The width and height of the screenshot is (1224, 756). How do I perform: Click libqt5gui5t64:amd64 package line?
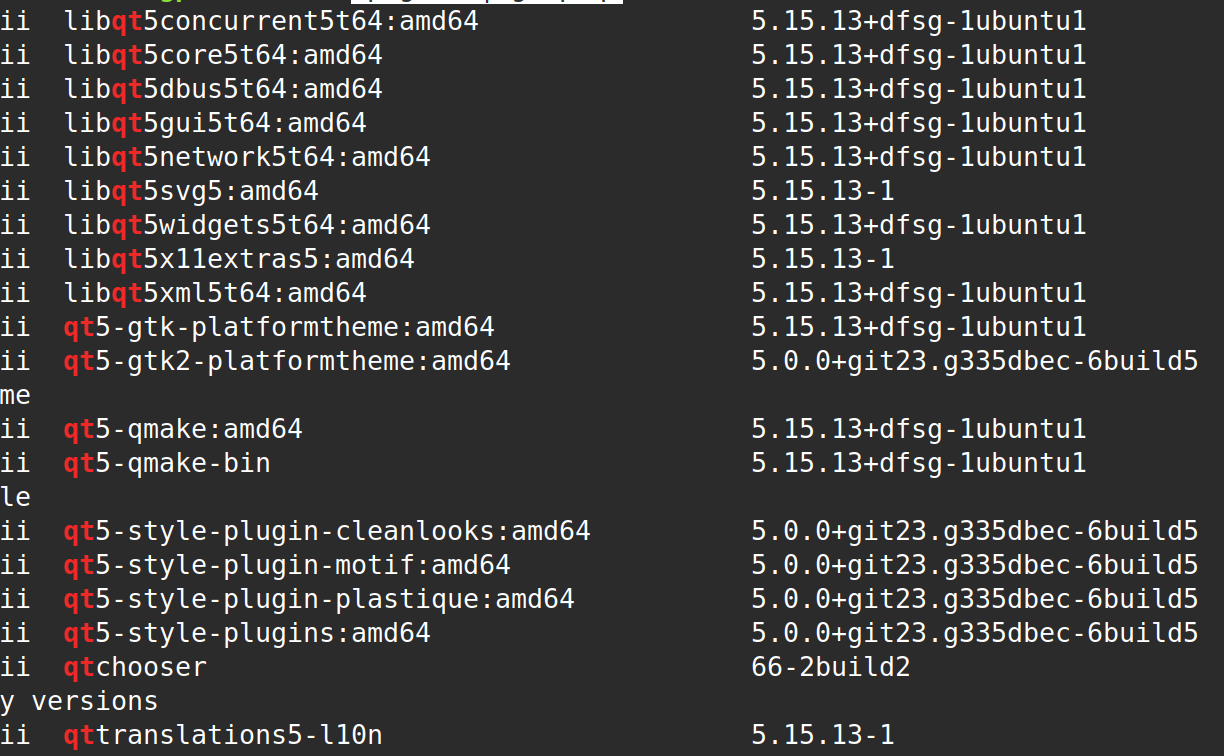click(215, 123)
